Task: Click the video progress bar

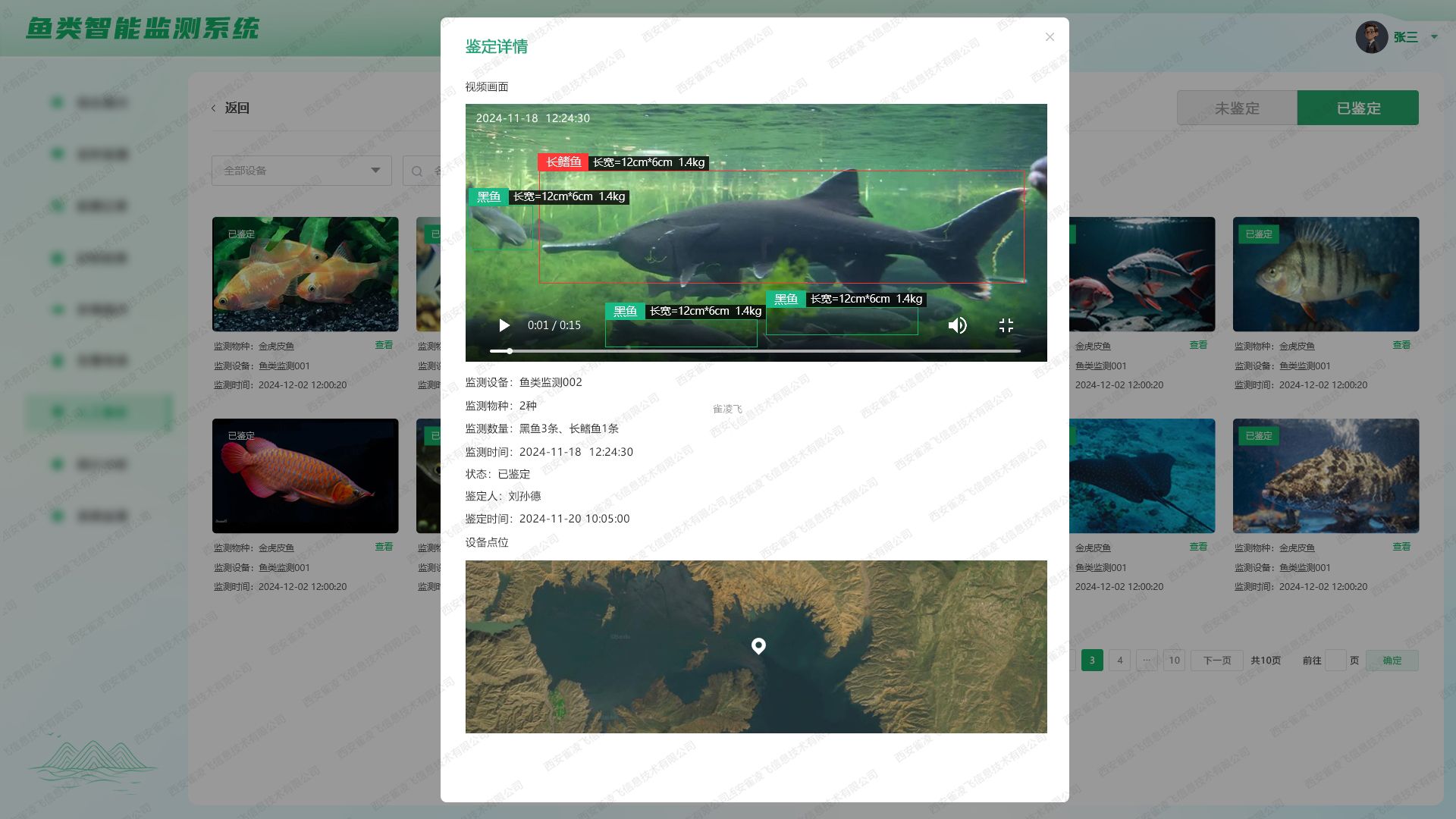Action: (x=758, y=351)
